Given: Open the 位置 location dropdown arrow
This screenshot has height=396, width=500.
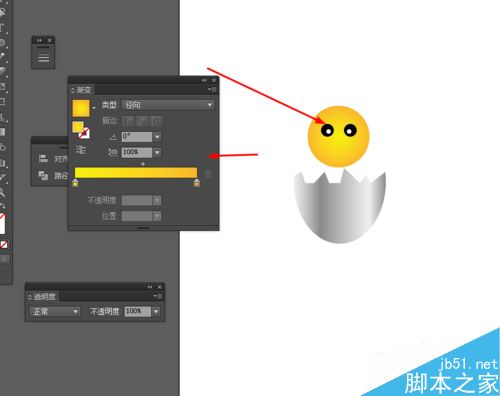Looking at the screenshot, I should click(157, 216).
